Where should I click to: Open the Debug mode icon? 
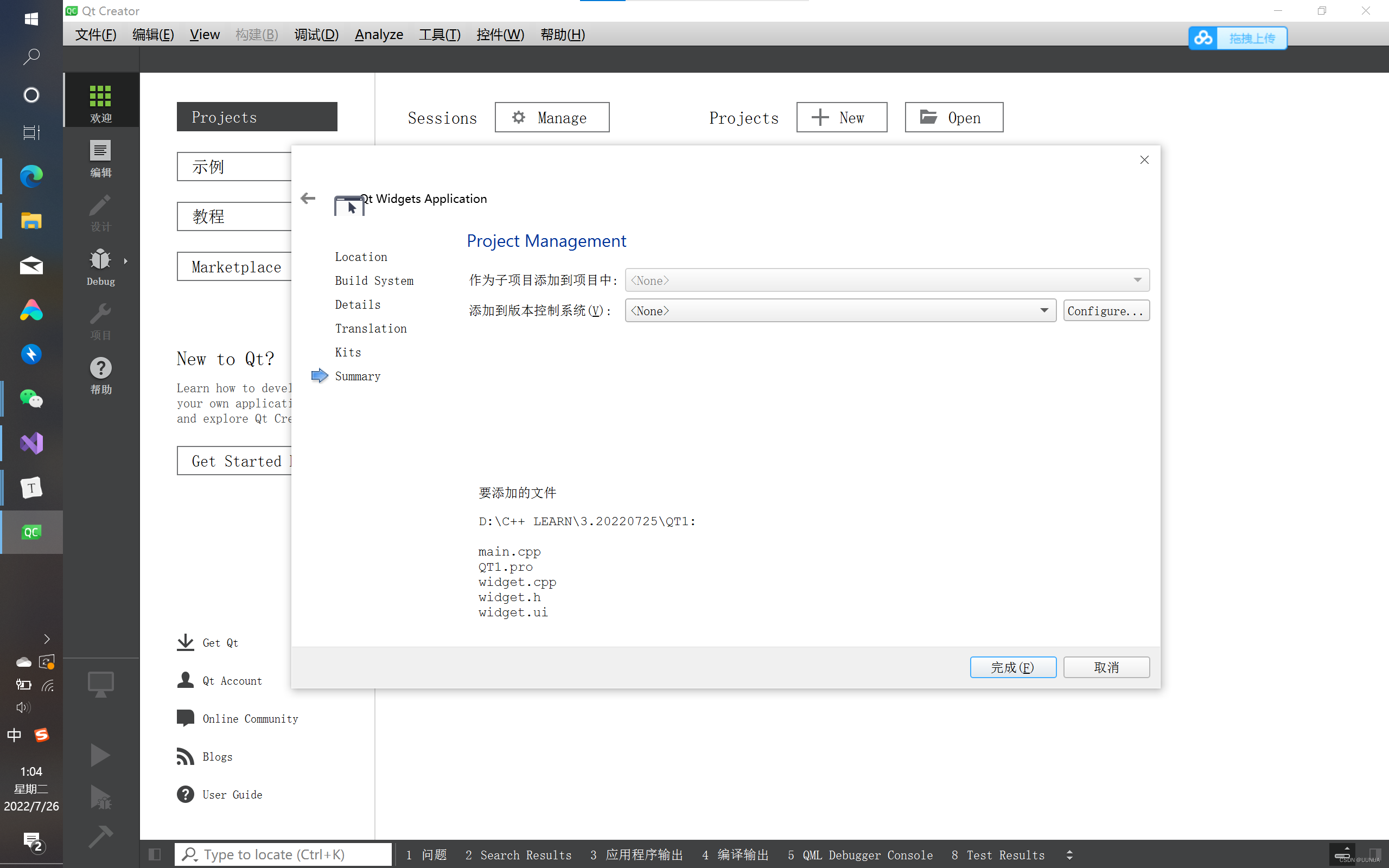(100, 266)
